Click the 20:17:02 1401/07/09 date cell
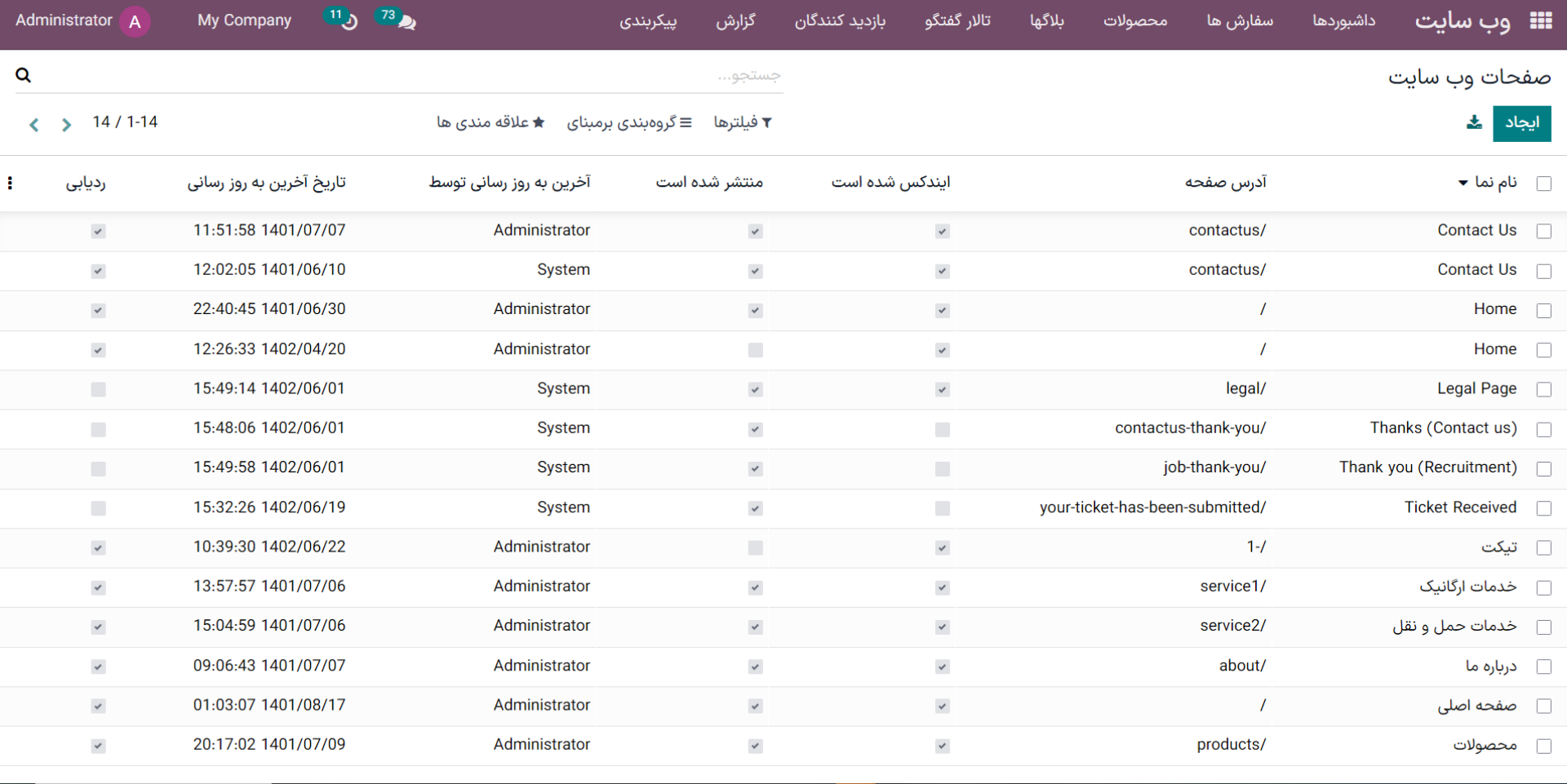1567x784 pixels. click(269, 744)
